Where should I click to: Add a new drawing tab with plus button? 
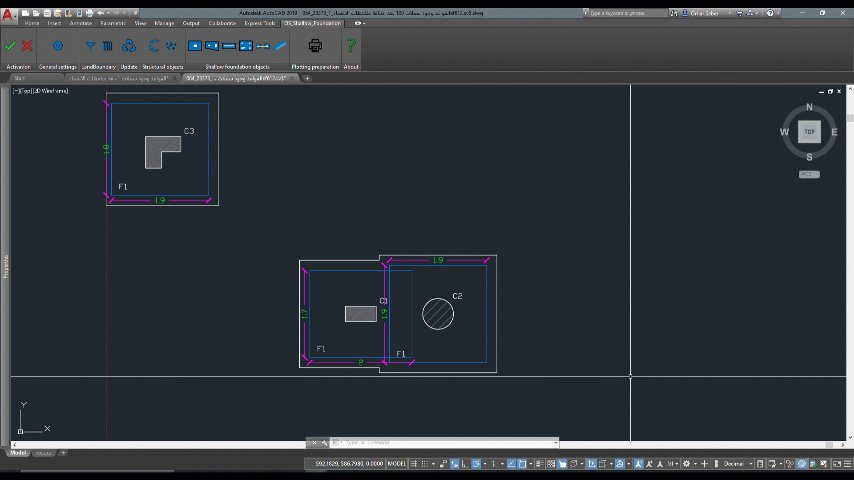pos(307,78)
